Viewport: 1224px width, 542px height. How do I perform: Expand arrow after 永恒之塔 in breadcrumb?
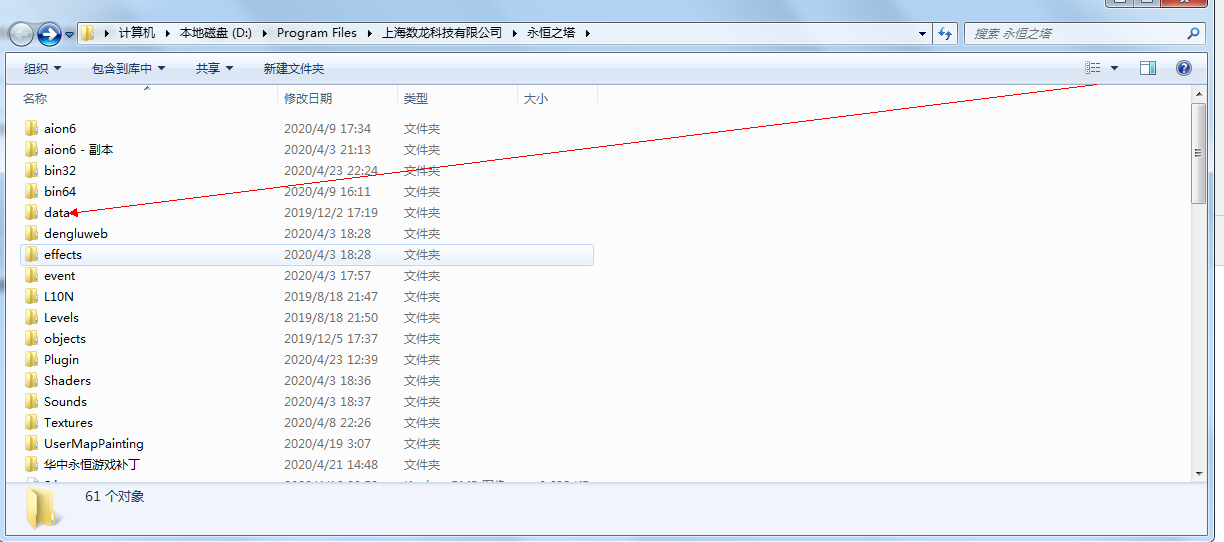coord(588,33)
